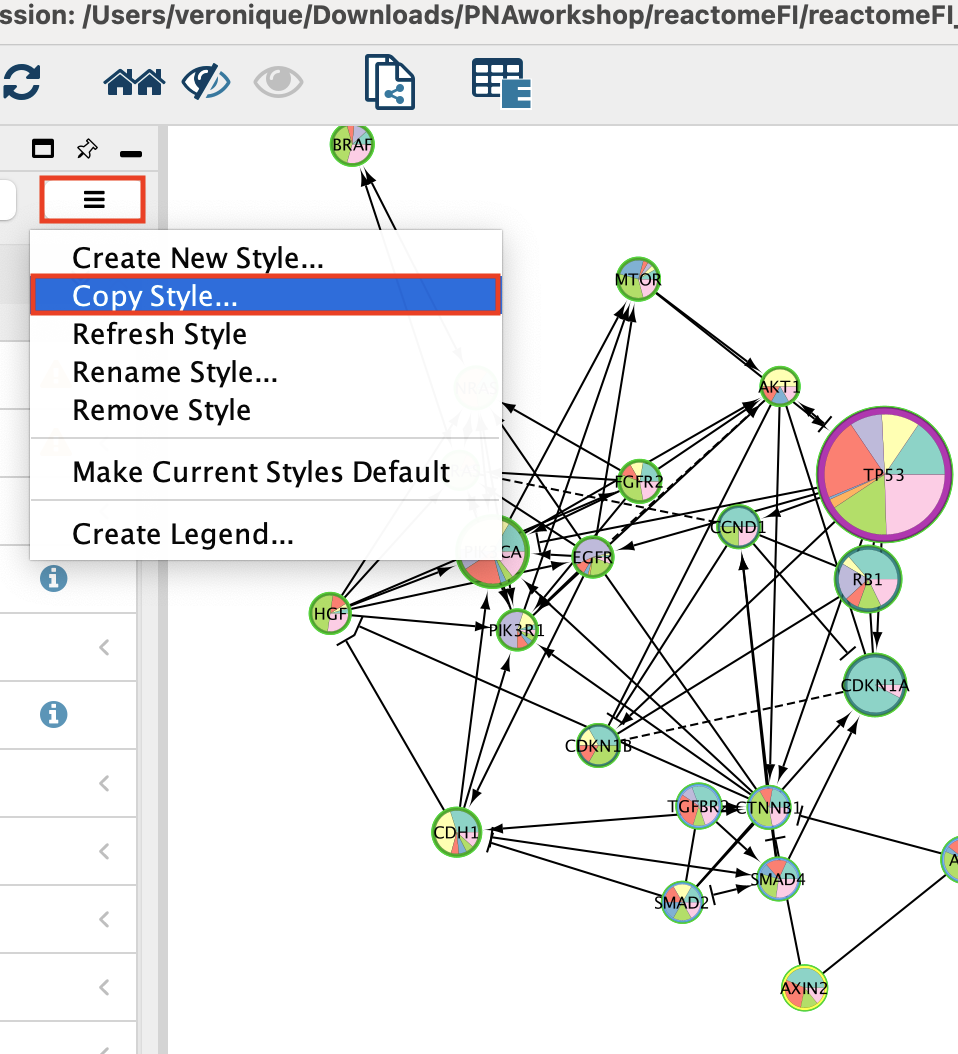
Task: Open the hamburger style options menu
Action: 94,199
